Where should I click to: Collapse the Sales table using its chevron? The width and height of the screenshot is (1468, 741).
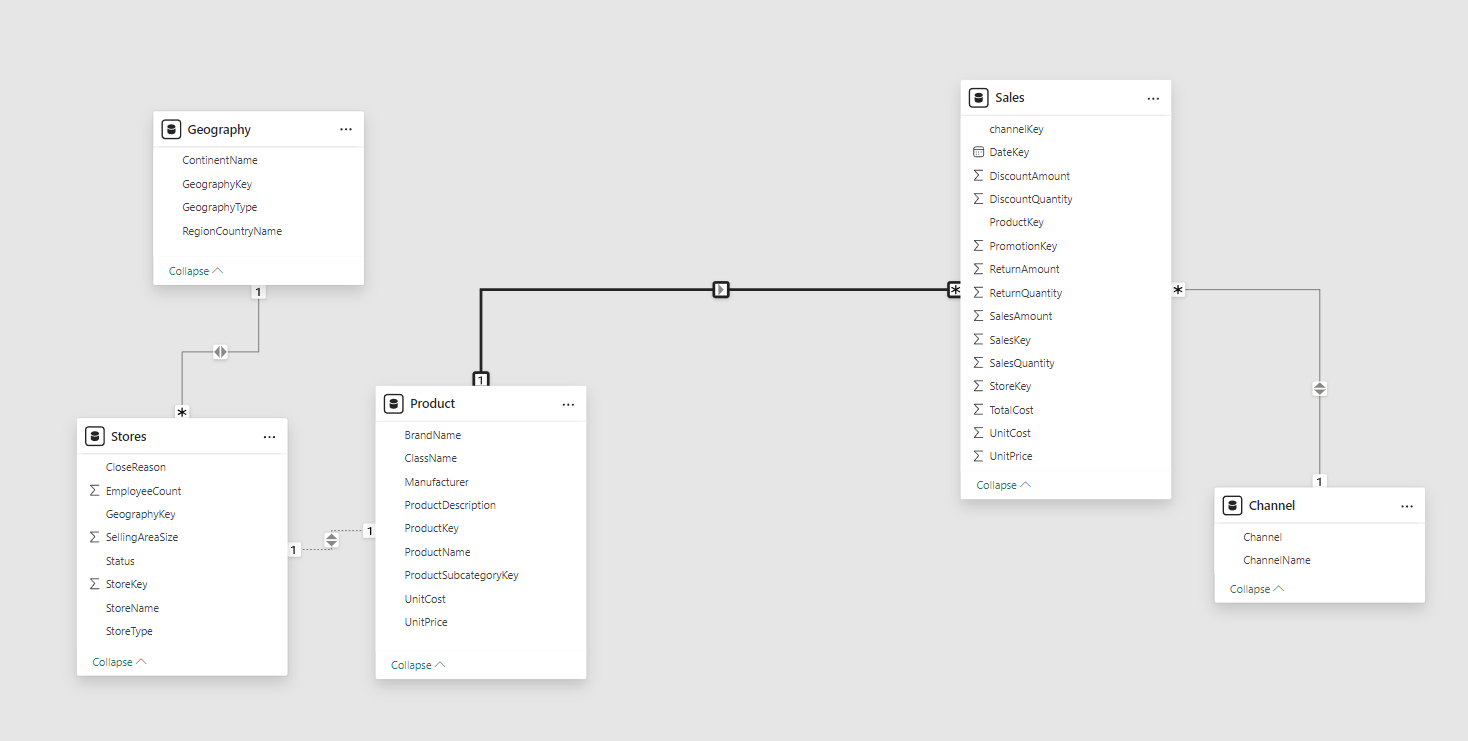[1002, 484]
